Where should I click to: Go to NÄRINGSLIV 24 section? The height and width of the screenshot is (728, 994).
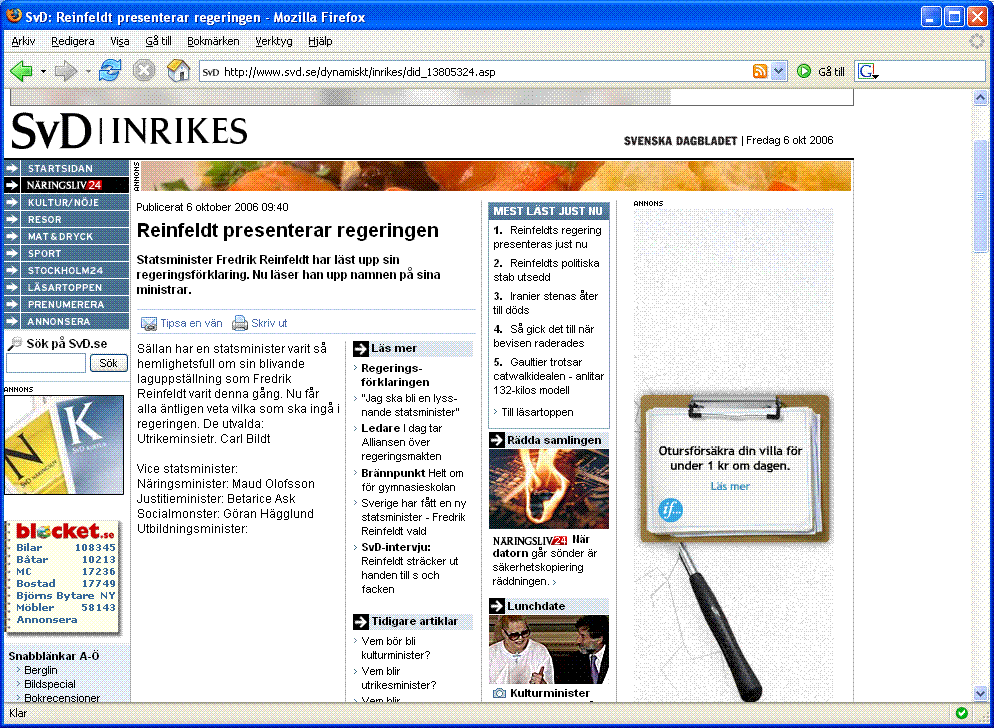click(x=66, y=185)
